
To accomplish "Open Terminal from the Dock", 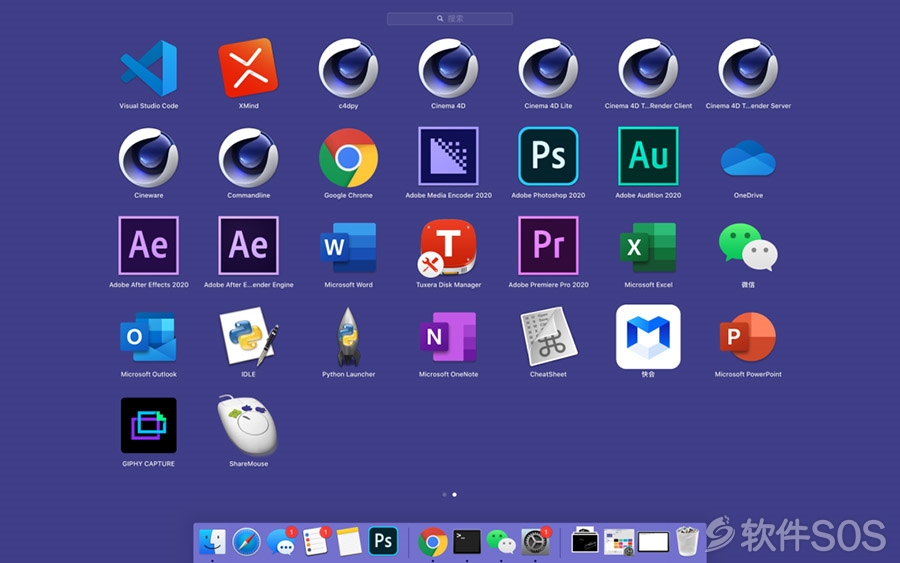I will (467, 541).
